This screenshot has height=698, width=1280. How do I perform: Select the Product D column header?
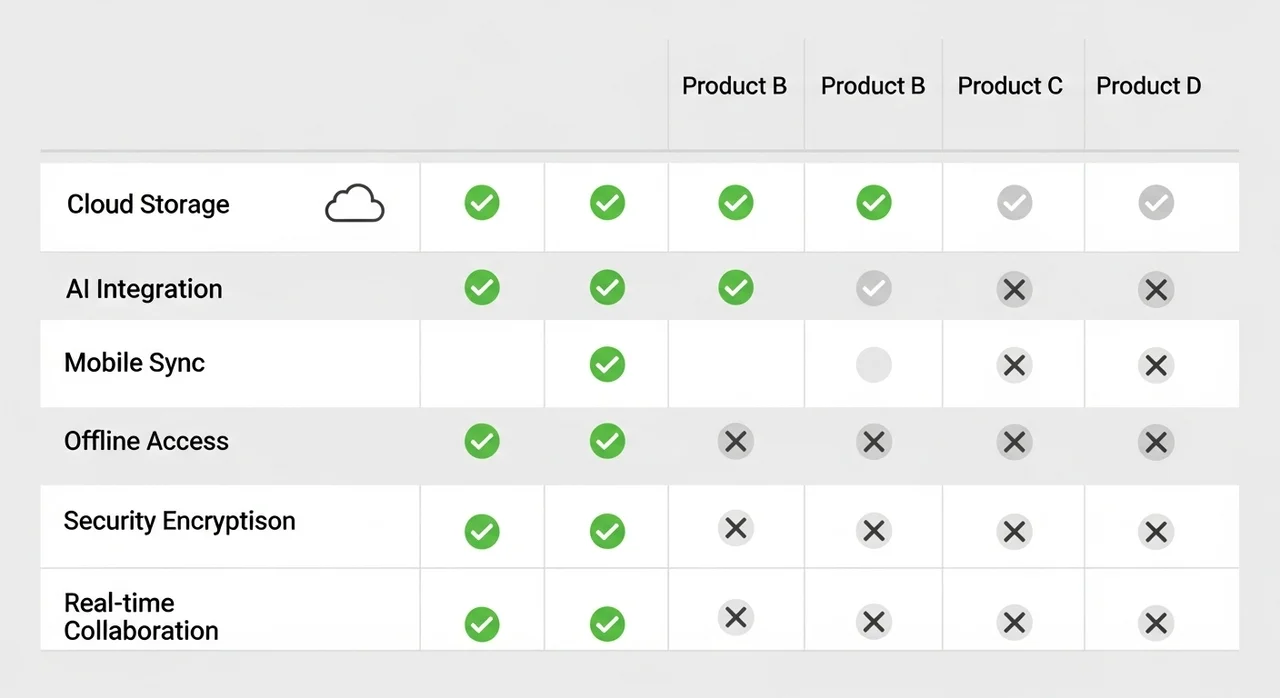click(x=1148, y=86)
